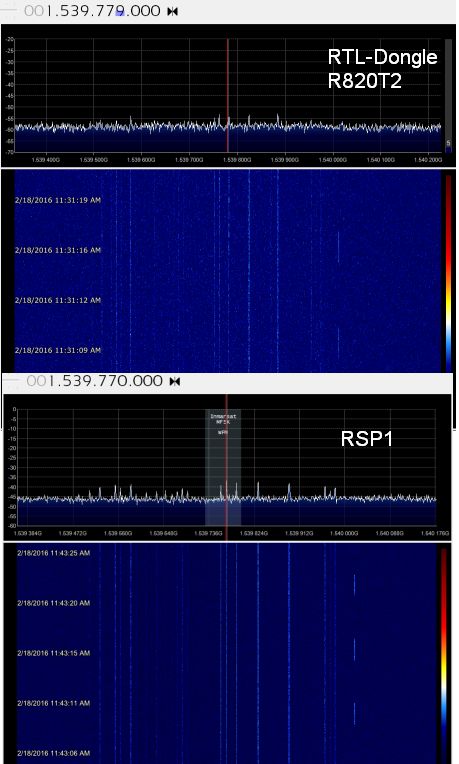Screen dimensions: 459x764
Task: Click the 11:43:25 AM waterfall timestamp
Action: [54, 553]
